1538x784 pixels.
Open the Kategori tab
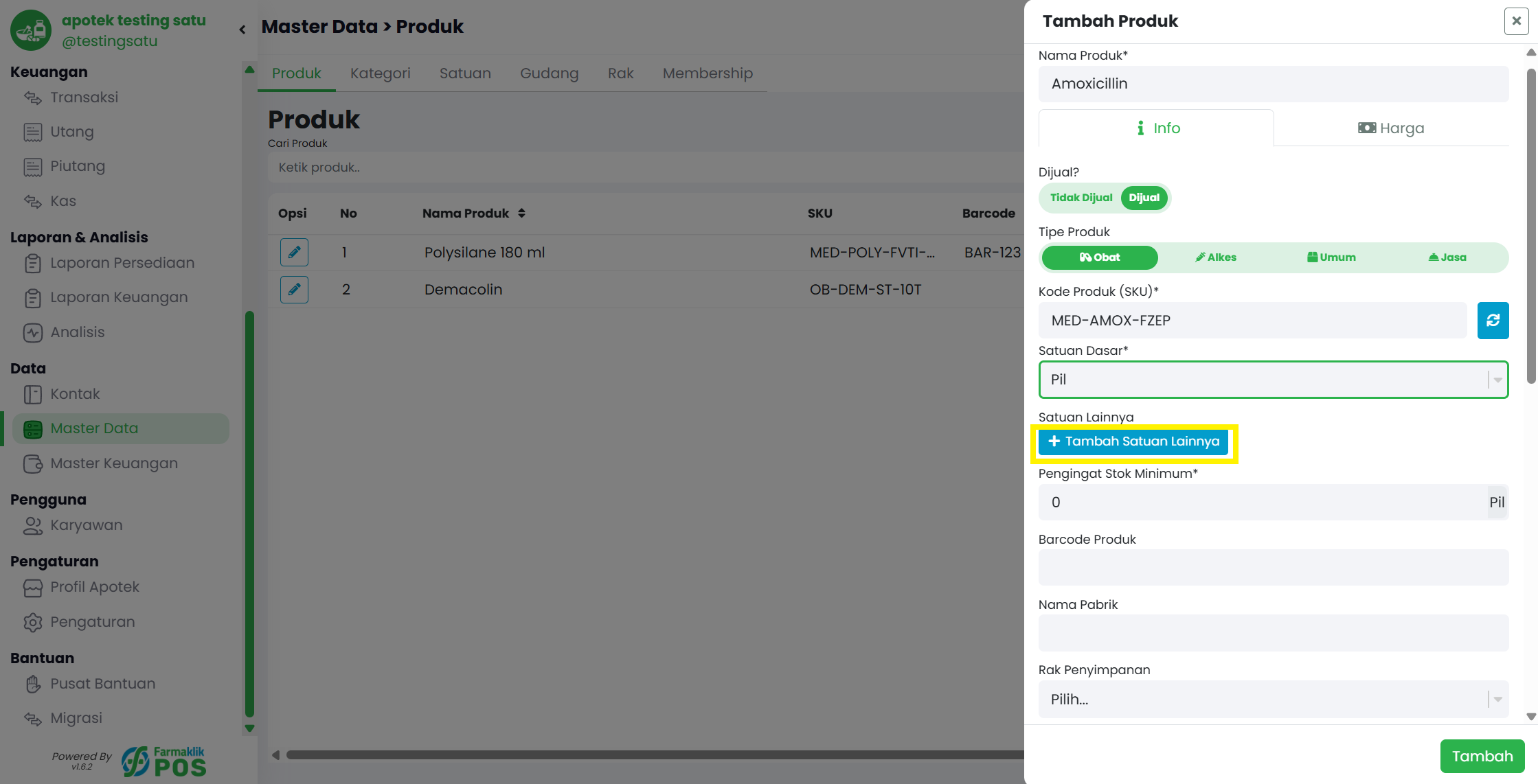pyautogui.click(x=380, y=73)
